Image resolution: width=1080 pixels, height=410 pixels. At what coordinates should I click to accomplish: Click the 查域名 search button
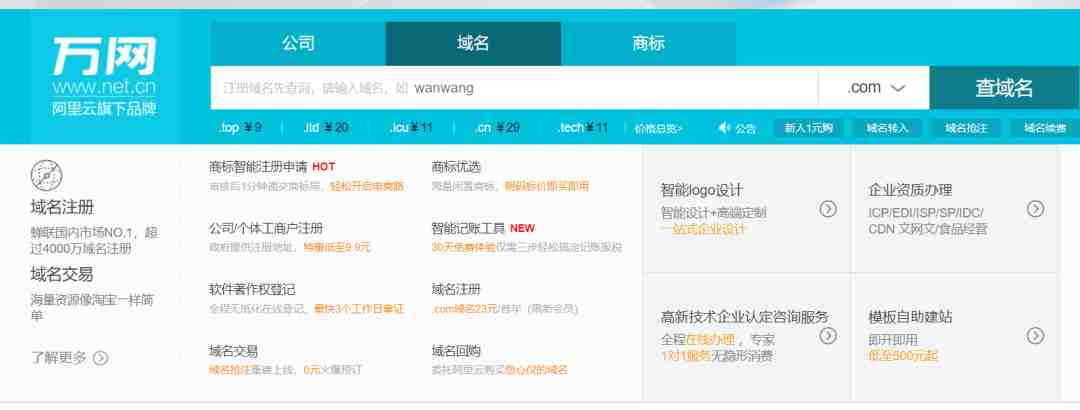coord(1004,88)
